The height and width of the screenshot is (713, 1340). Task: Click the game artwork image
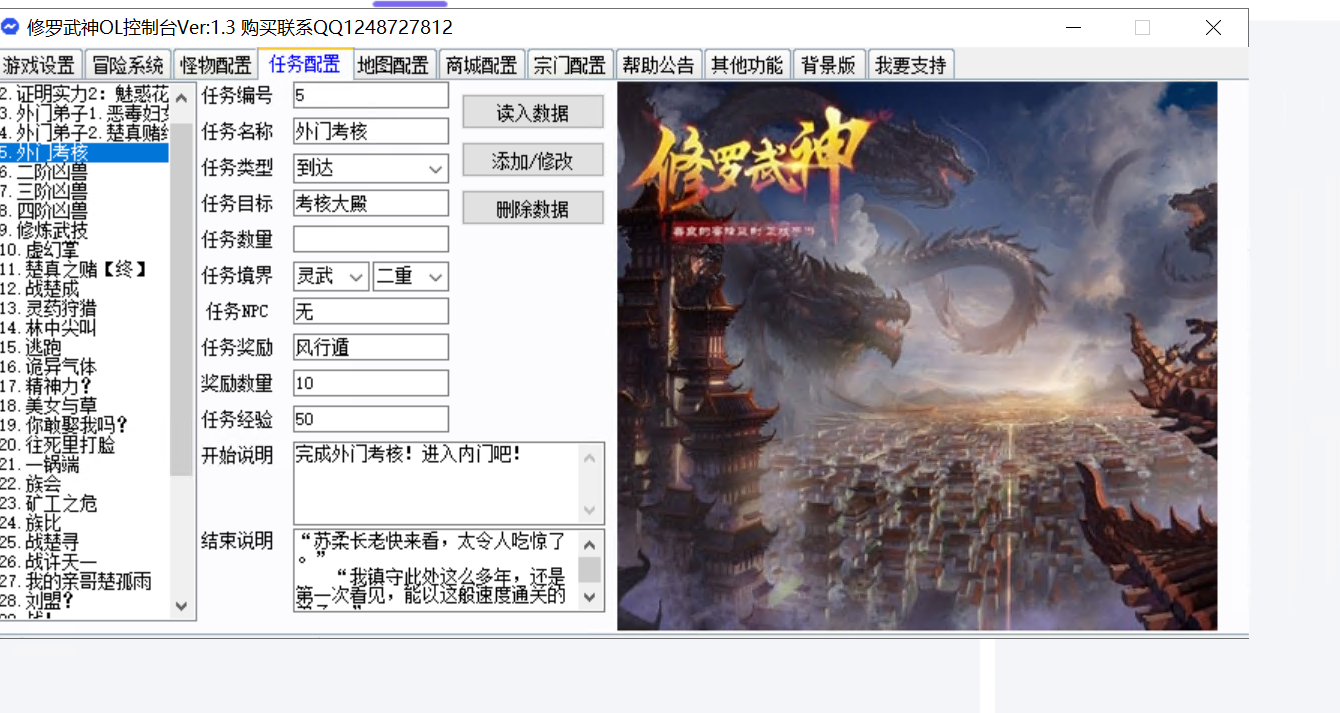916,356
